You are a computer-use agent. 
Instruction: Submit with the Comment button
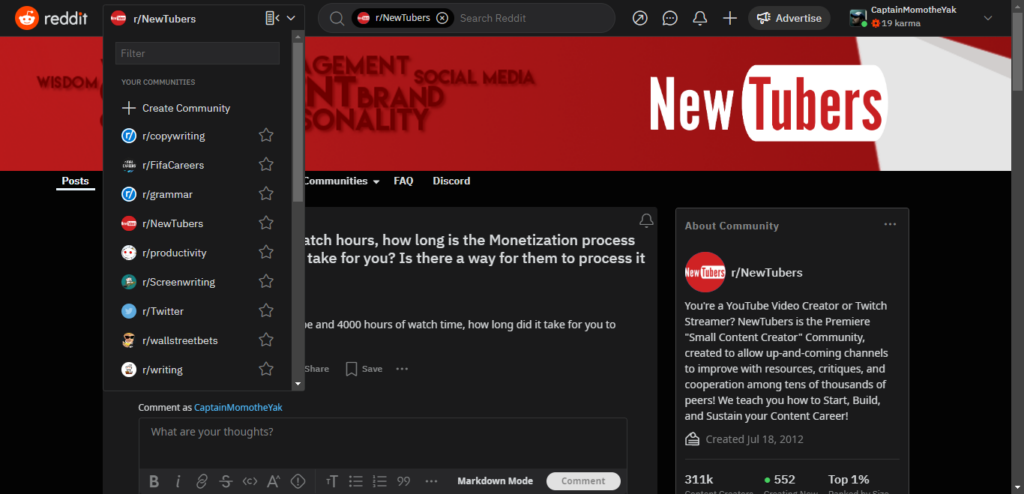583,481
